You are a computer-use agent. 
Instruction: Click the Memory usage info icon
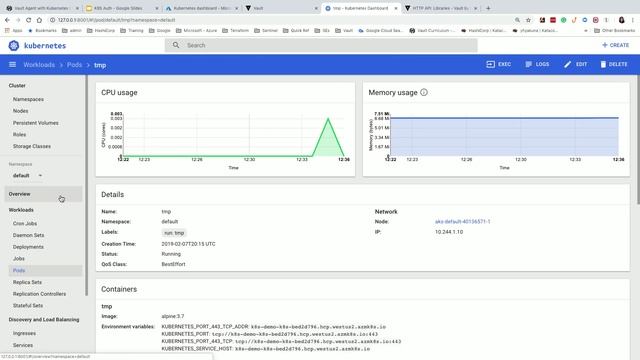pos(424,92)
